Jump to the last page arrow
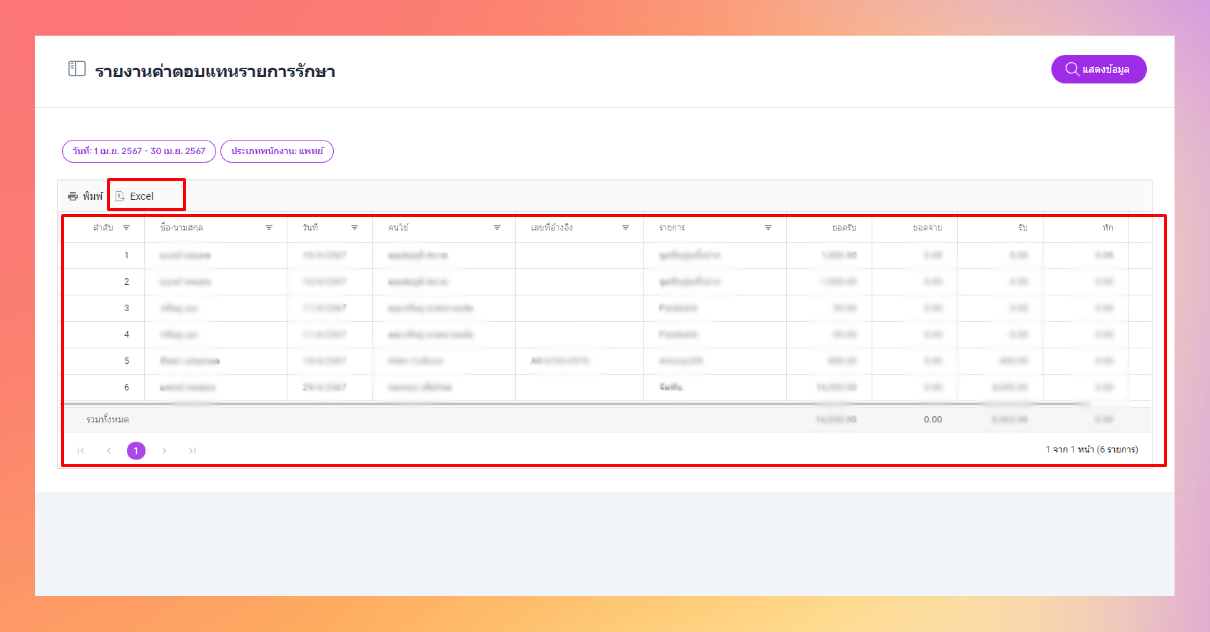 point(192,451)
